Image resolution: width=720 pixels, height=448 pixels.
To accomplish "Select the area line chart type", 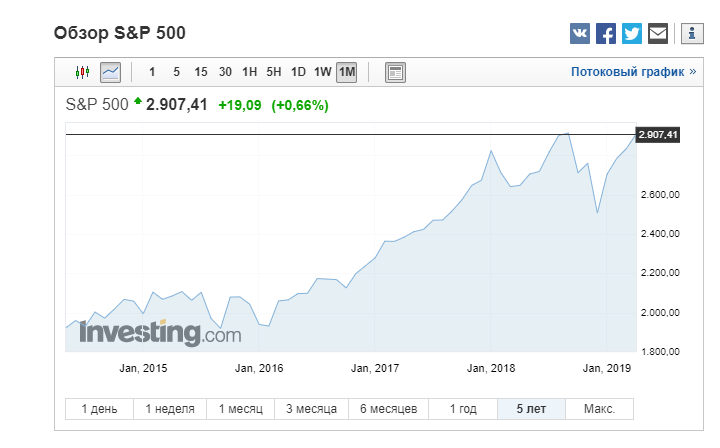I will click(110, 72).
